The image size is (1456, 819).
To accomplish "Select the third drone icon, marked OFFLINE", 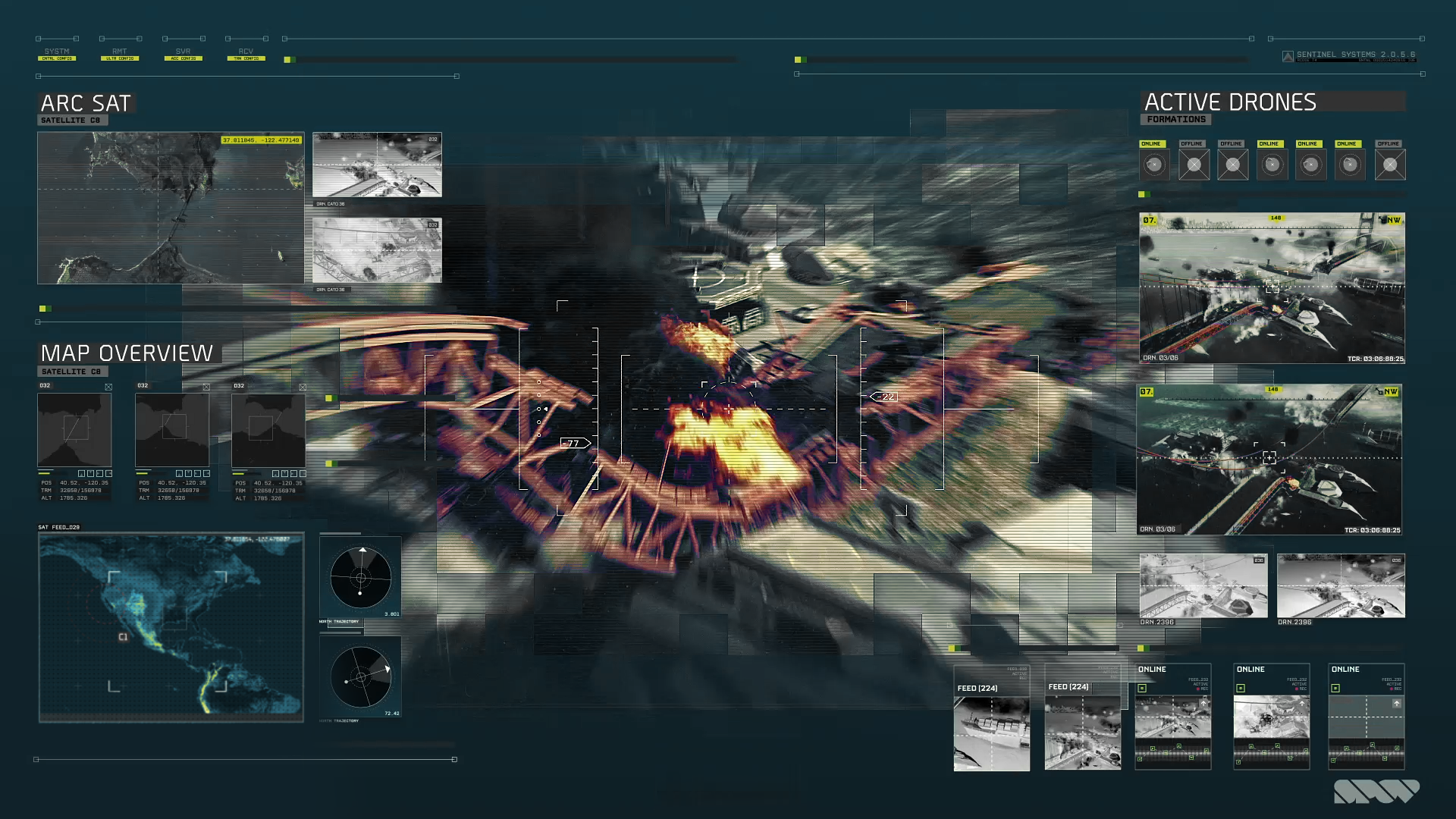I will pyautogui.click(x=1233, y=165).
